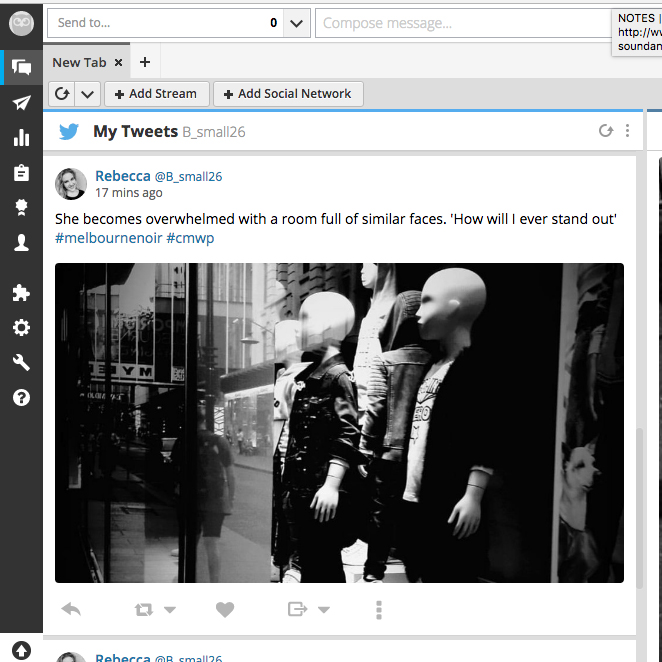Open the Publisher paper plane icon

pos(21,103)
